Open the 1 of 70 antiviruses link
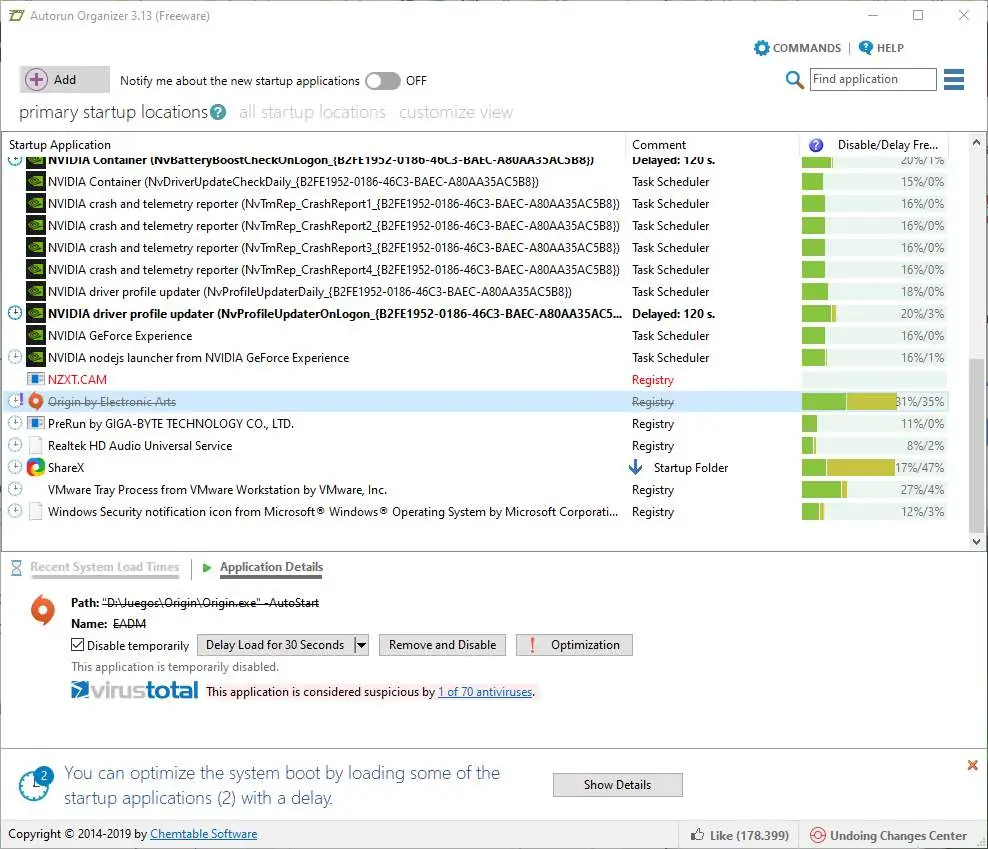 coord(485,691)
